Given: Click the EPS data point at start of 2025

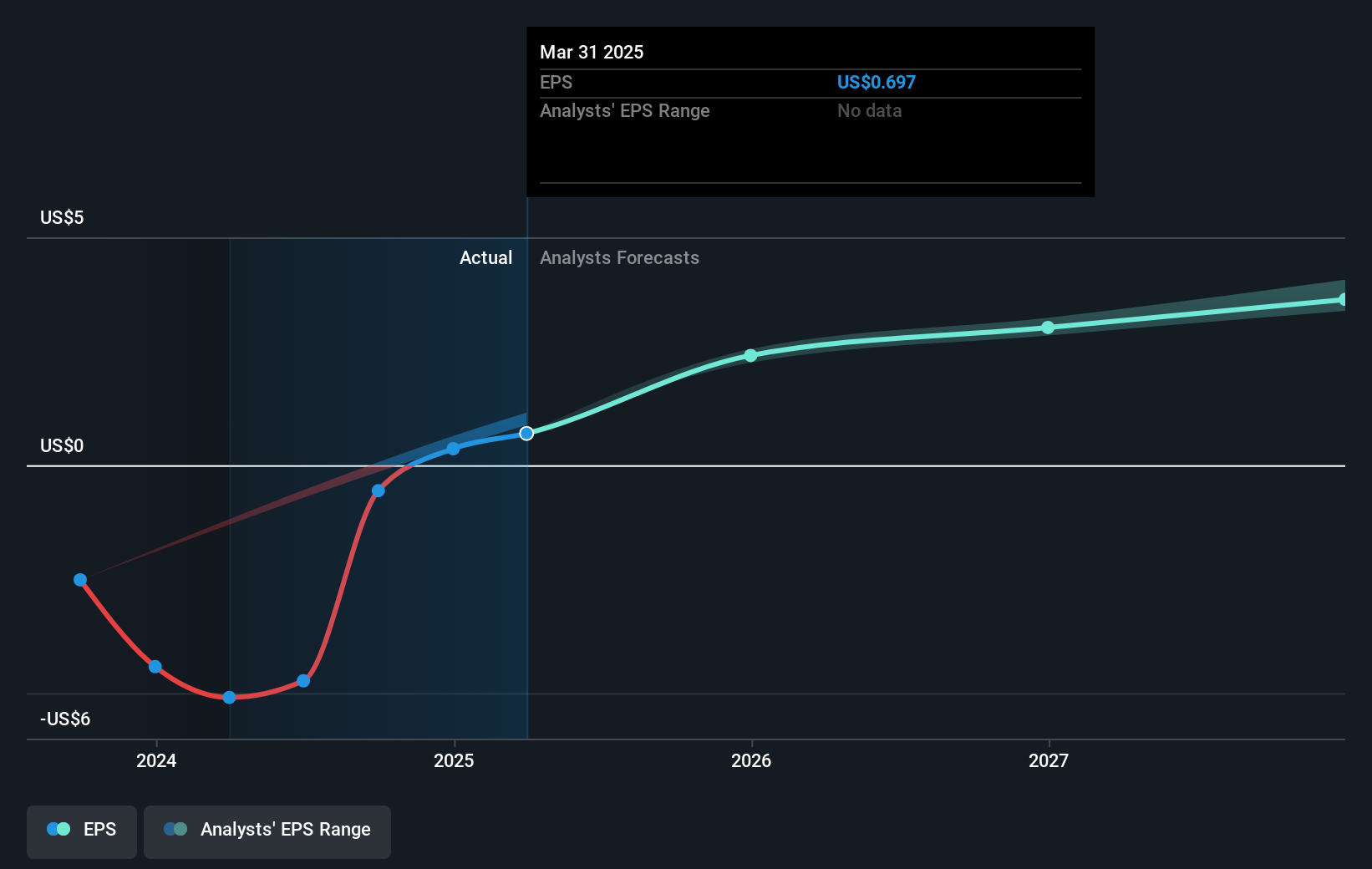Looking at the screenshot, I should point(453,449).
